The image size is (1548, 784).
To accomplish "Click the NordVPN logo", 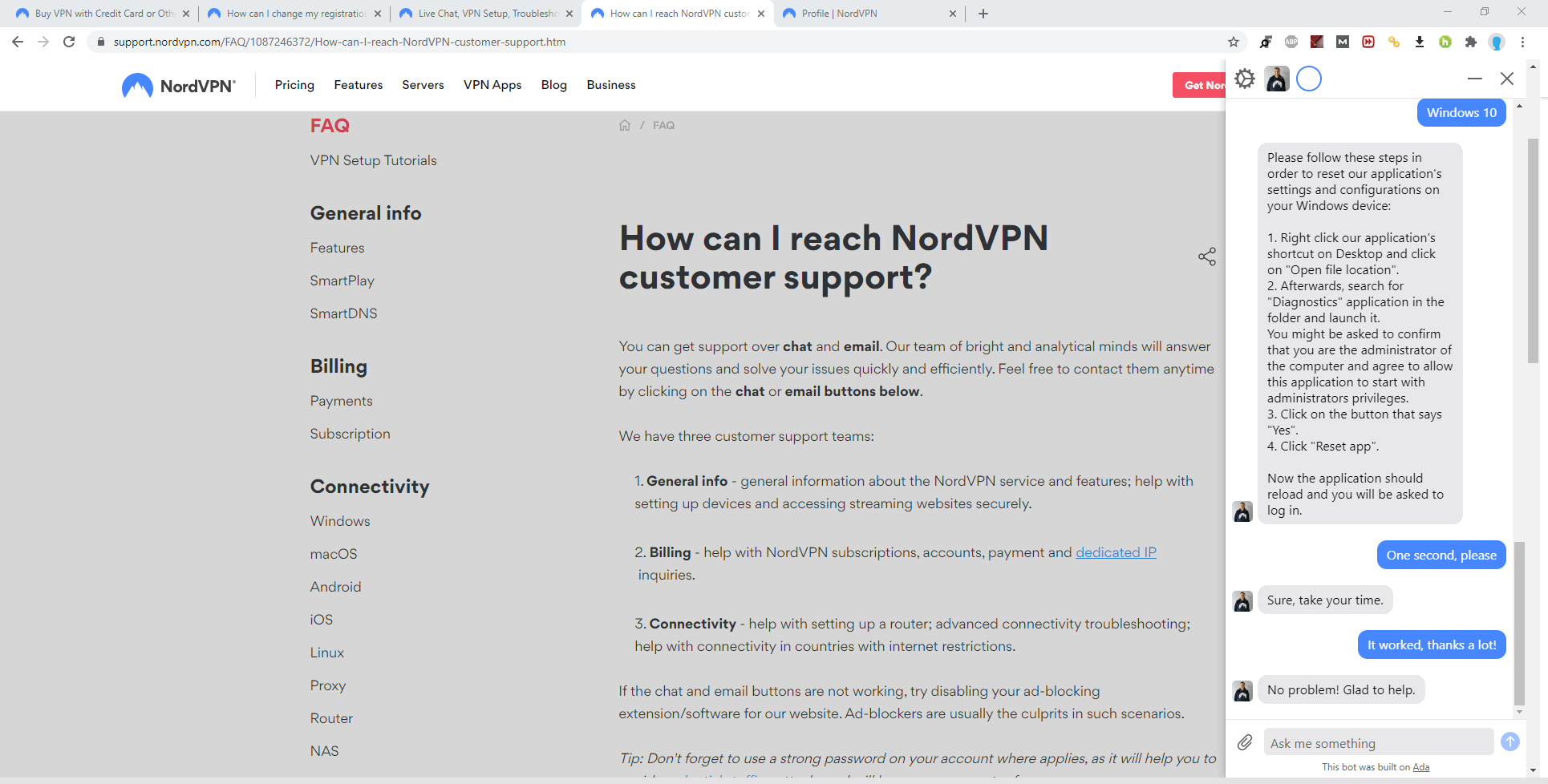I will pyautogui.click(x=179, y=86).
